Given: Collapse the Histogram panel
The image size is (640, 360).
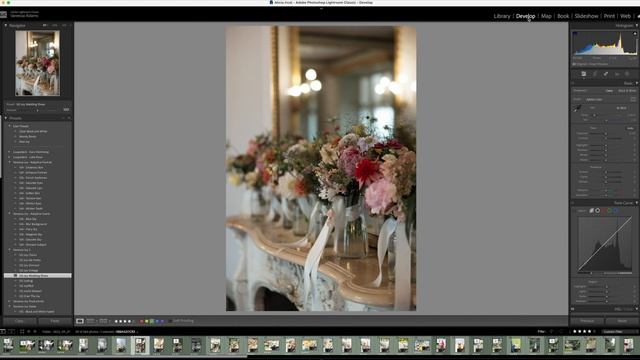Looking at the screenshot, I should (x=636, y=25).
